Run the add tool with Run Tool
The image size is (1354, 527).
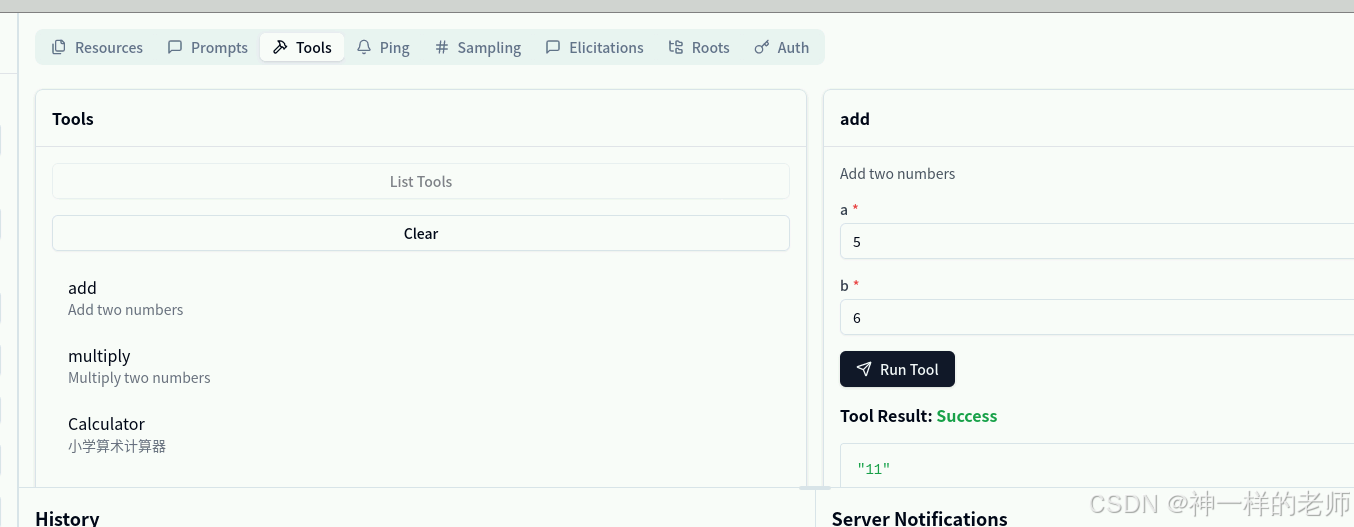point(897,369)
